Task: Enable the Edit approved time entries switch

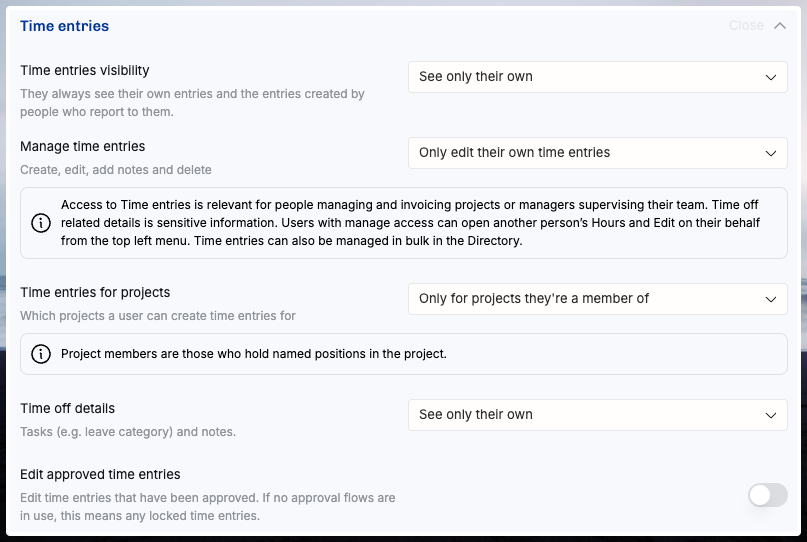Action: 767,495
